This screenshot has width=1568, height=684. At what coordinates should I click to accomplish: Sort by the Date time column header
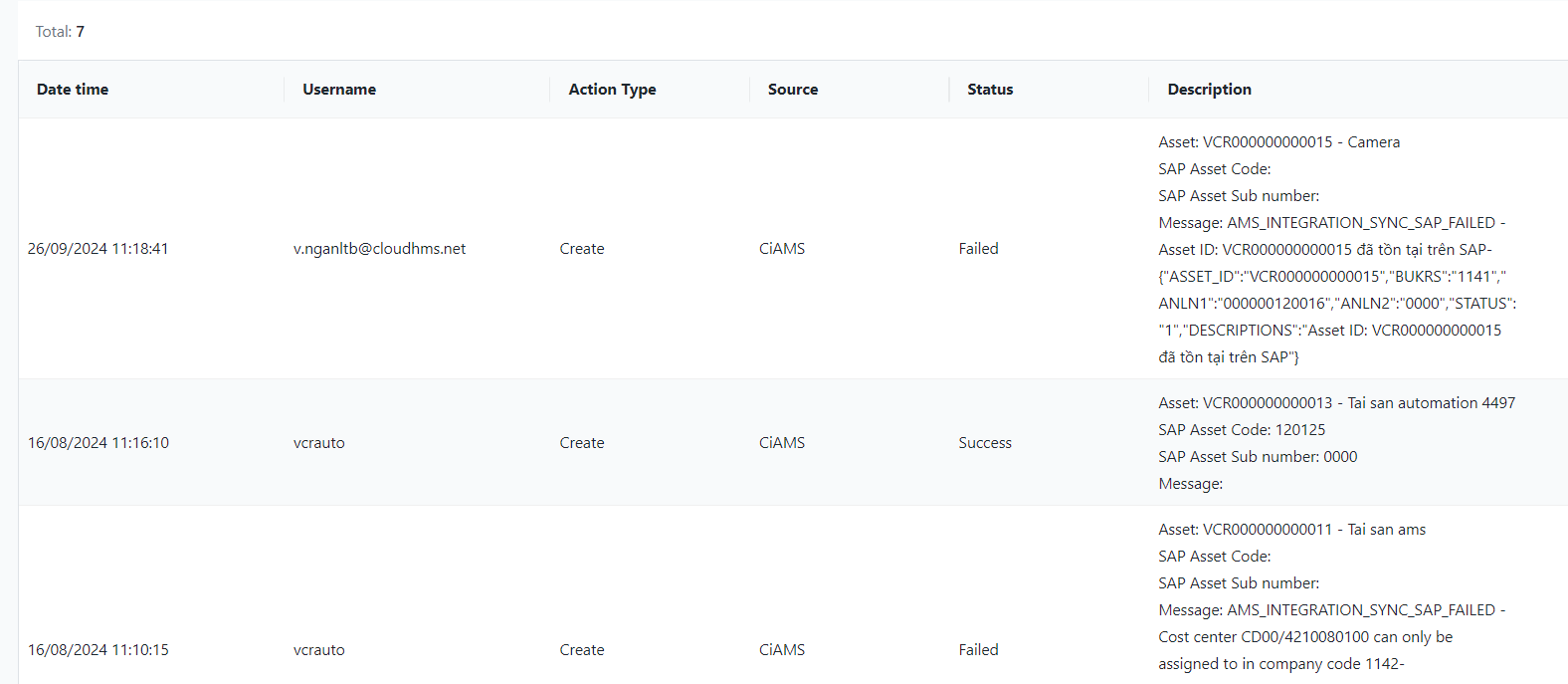73,90
